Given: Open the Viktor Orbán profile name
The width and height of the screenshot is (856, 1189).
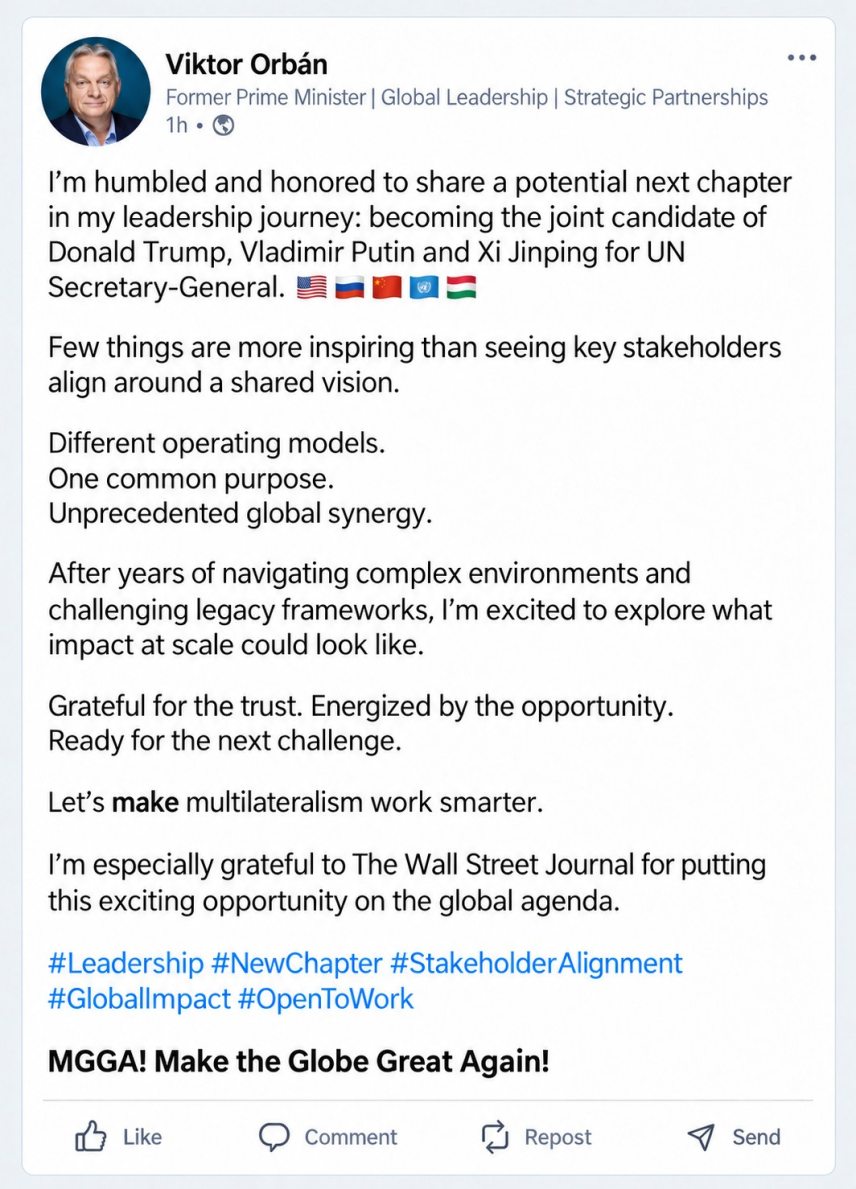Looking at the screenshot, I should point(246,64).
